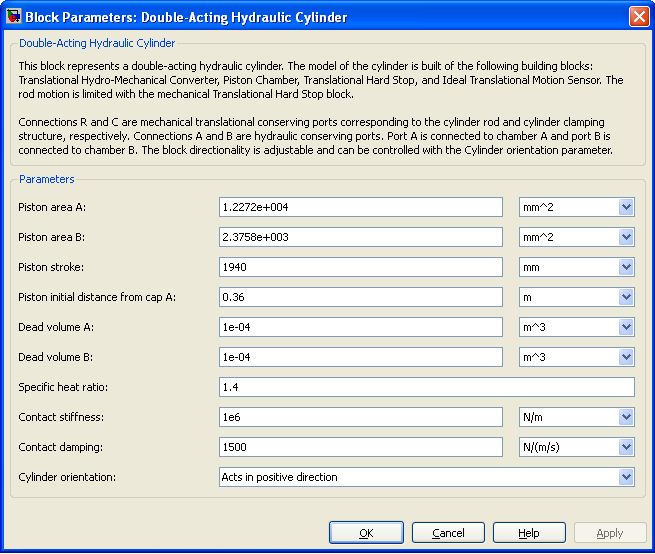This screenshot has width=655, height=554.
Task: Click the Contact damping value field
Action: coord(361,447)
